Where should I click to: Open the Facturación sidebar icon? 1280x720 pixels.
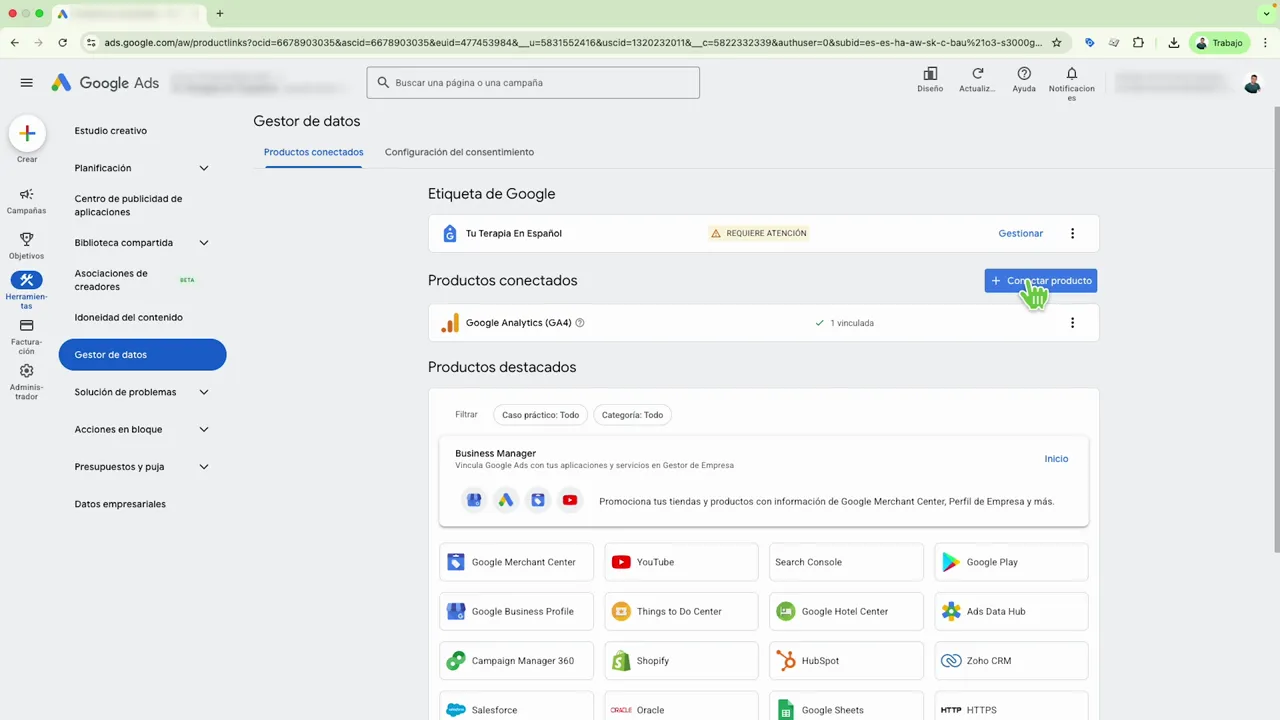pyautogui.click(x=26, y=326)
